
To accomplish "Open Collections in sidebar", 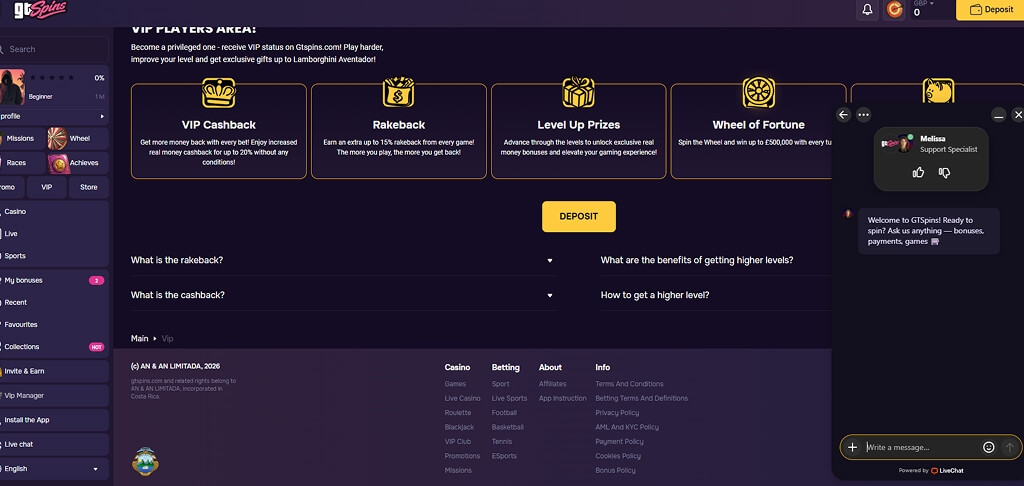I will click(54, 347).
